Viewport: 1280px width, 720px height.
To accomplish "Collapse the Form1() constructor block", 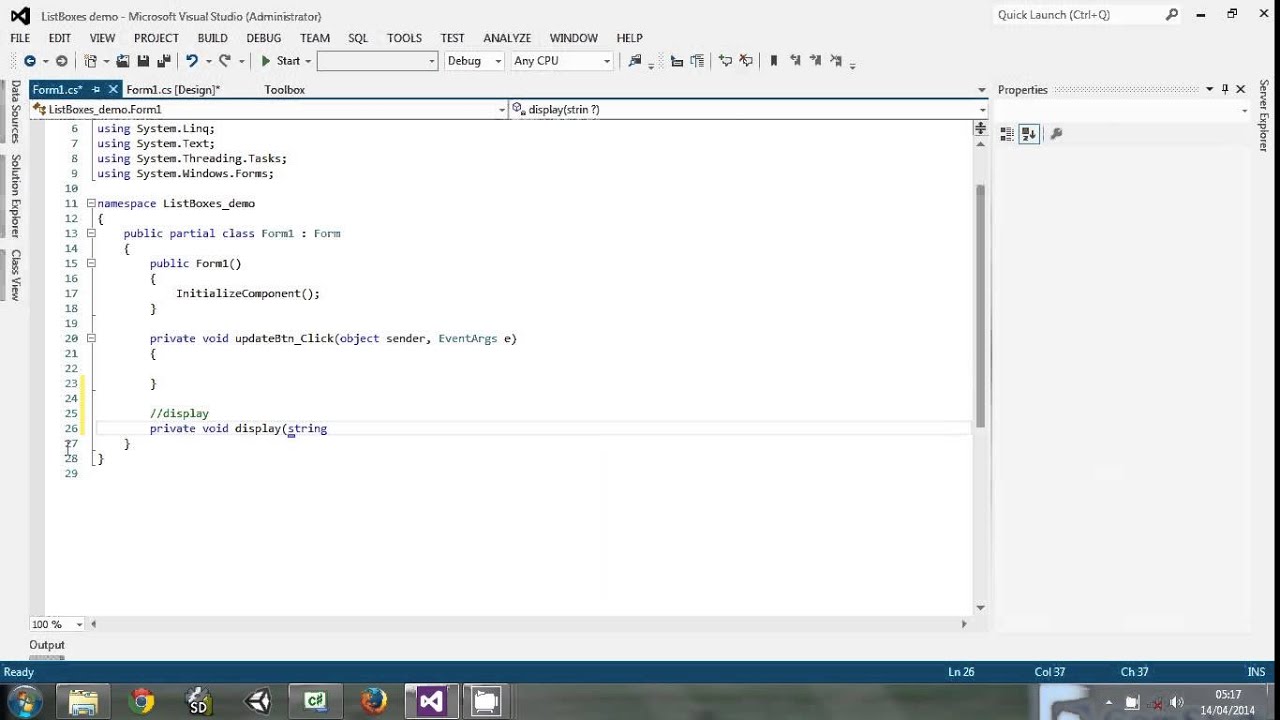I will [91, 263].
